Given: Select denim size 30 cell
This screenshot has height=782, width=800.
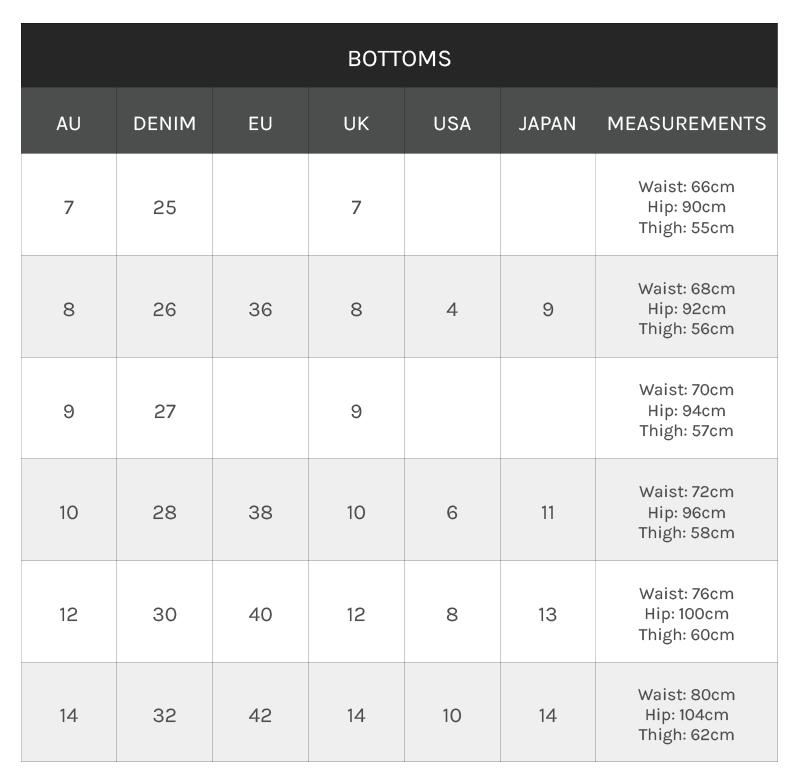Looking at the screenshot, I should click(165, 614).
